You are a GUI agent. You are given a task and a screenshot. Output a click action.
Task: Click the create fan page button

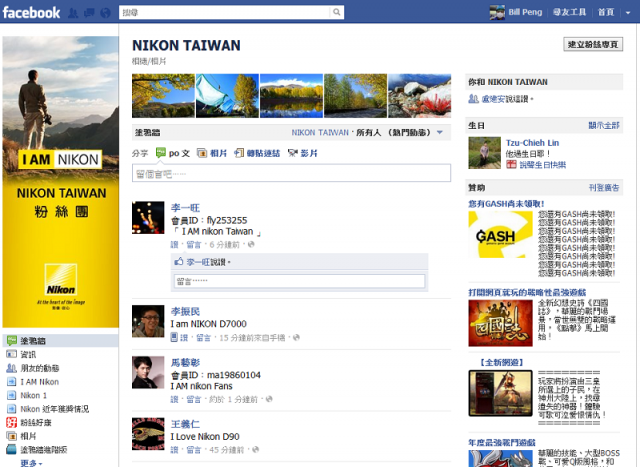pyautogui.click(x=593, y=44)
